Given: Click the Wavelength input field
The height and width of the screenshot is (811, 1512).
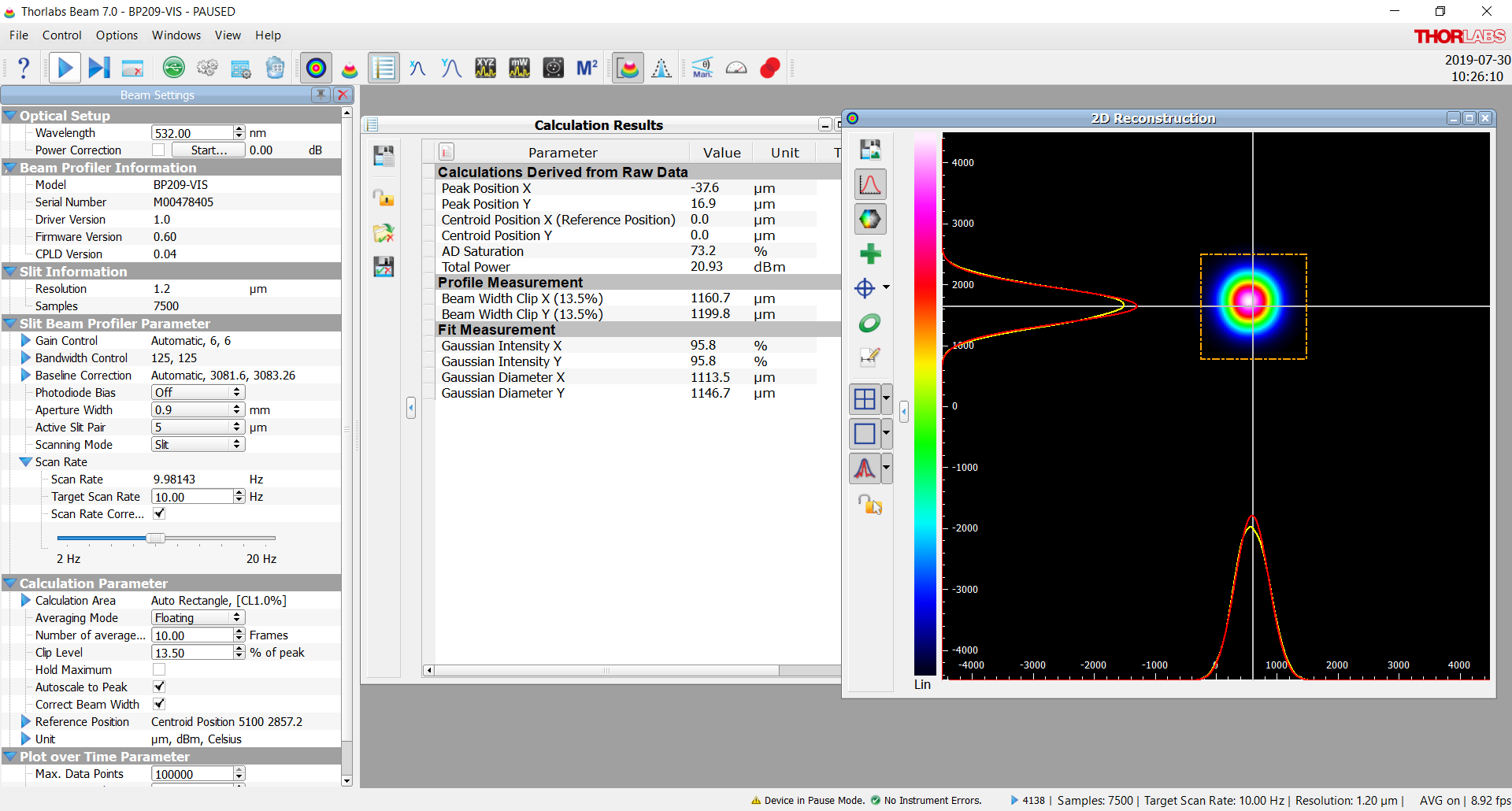Looking at the screenshot, I should (x=193, y=133).
